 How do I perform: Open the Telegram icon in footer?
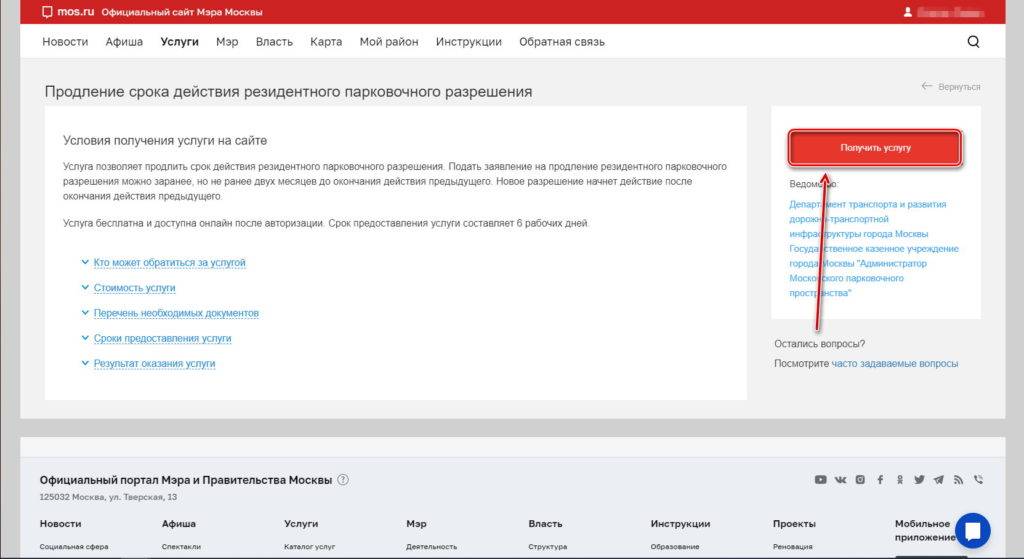click(939, 480)
